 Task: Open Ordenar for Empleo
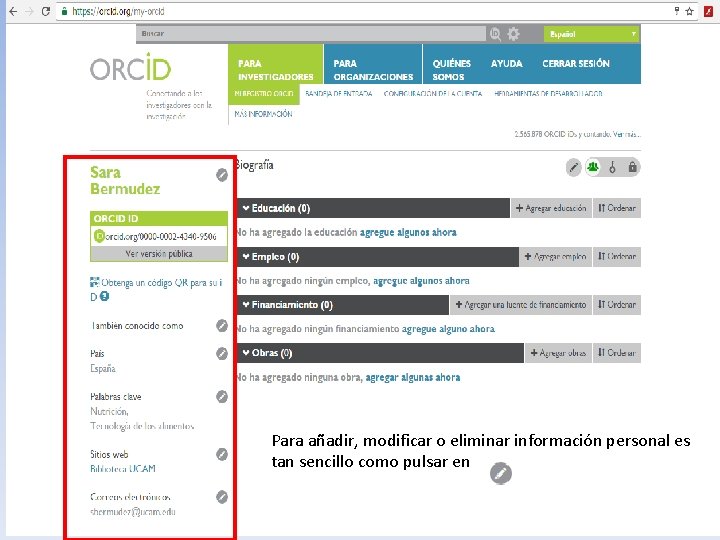click(x=617, y=257)
